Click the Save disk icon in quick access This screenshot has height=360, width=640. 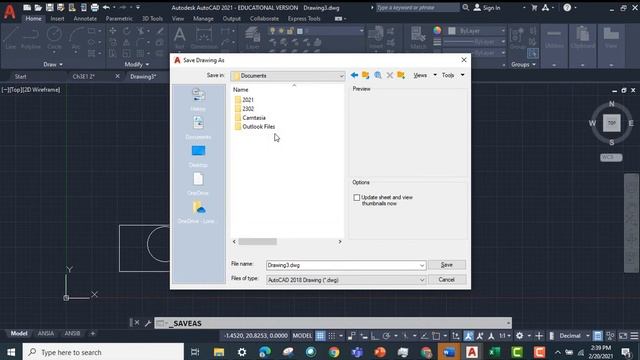tap(49, 7)
